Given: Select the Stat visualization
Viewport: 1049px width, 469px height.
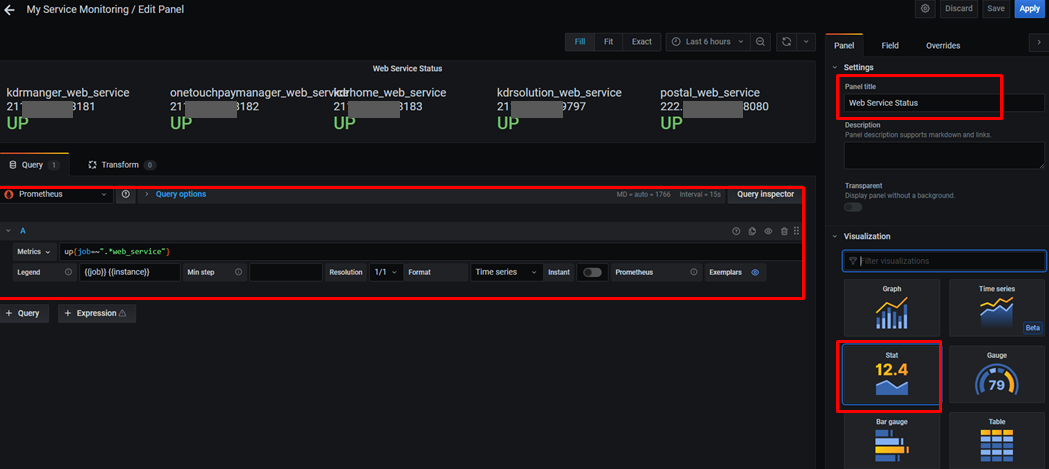Looking at the screenshot, I should [892, 375].
